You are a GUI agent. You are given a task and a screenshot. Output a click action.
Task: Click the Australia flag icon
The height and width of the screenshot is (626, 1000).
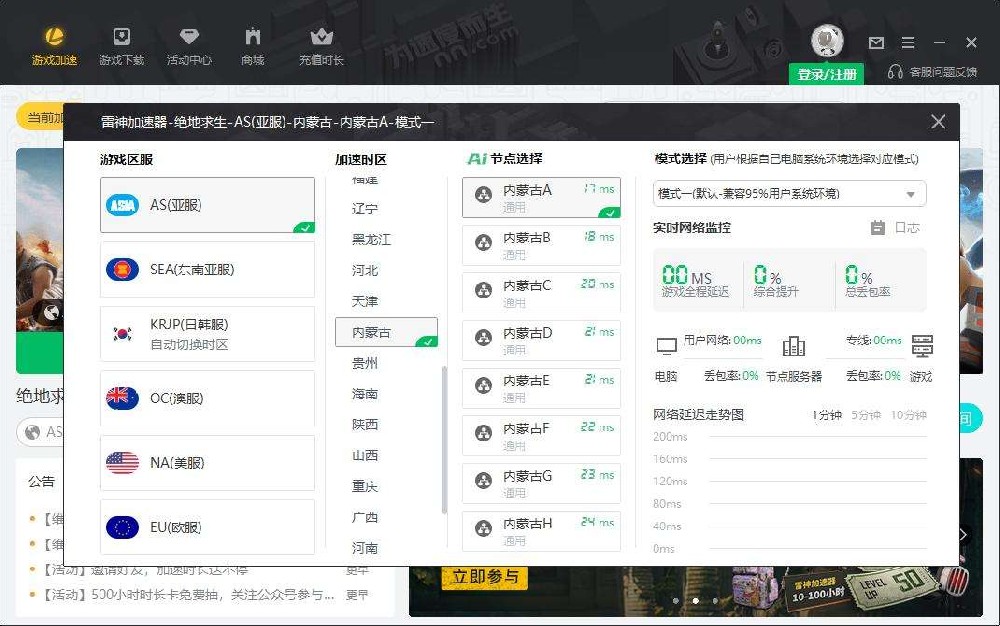pyautogui.click(x=122, y=398)
